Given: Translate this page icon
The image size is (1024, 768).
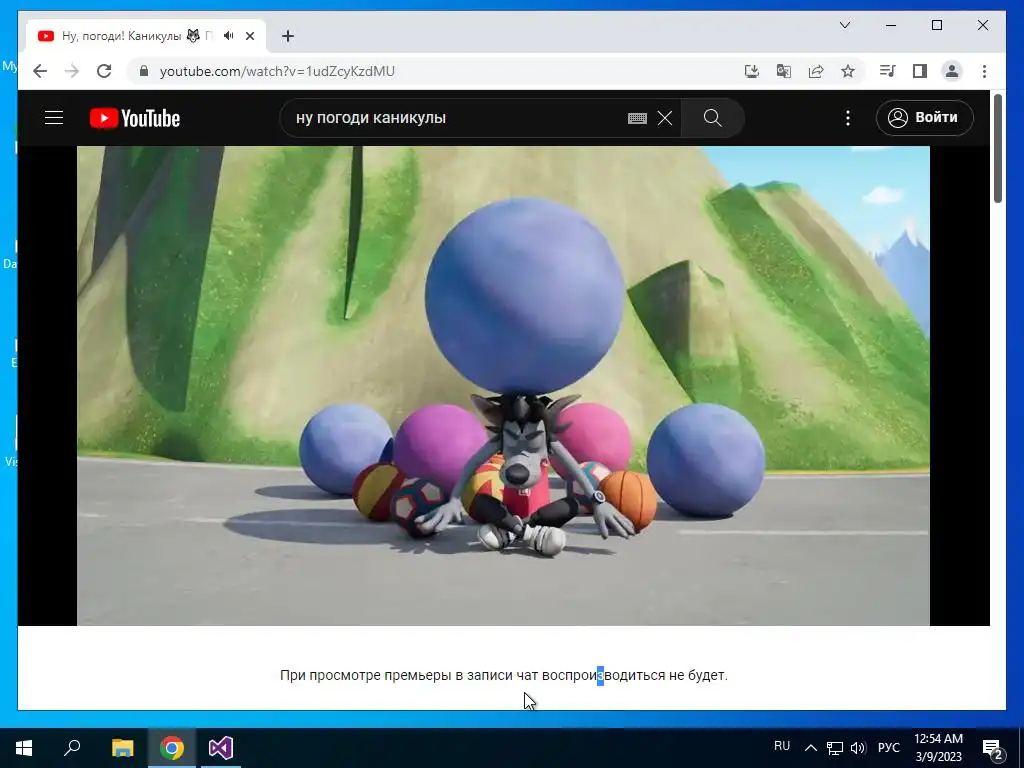Looking at the screenshot, I should pos(784,71).
